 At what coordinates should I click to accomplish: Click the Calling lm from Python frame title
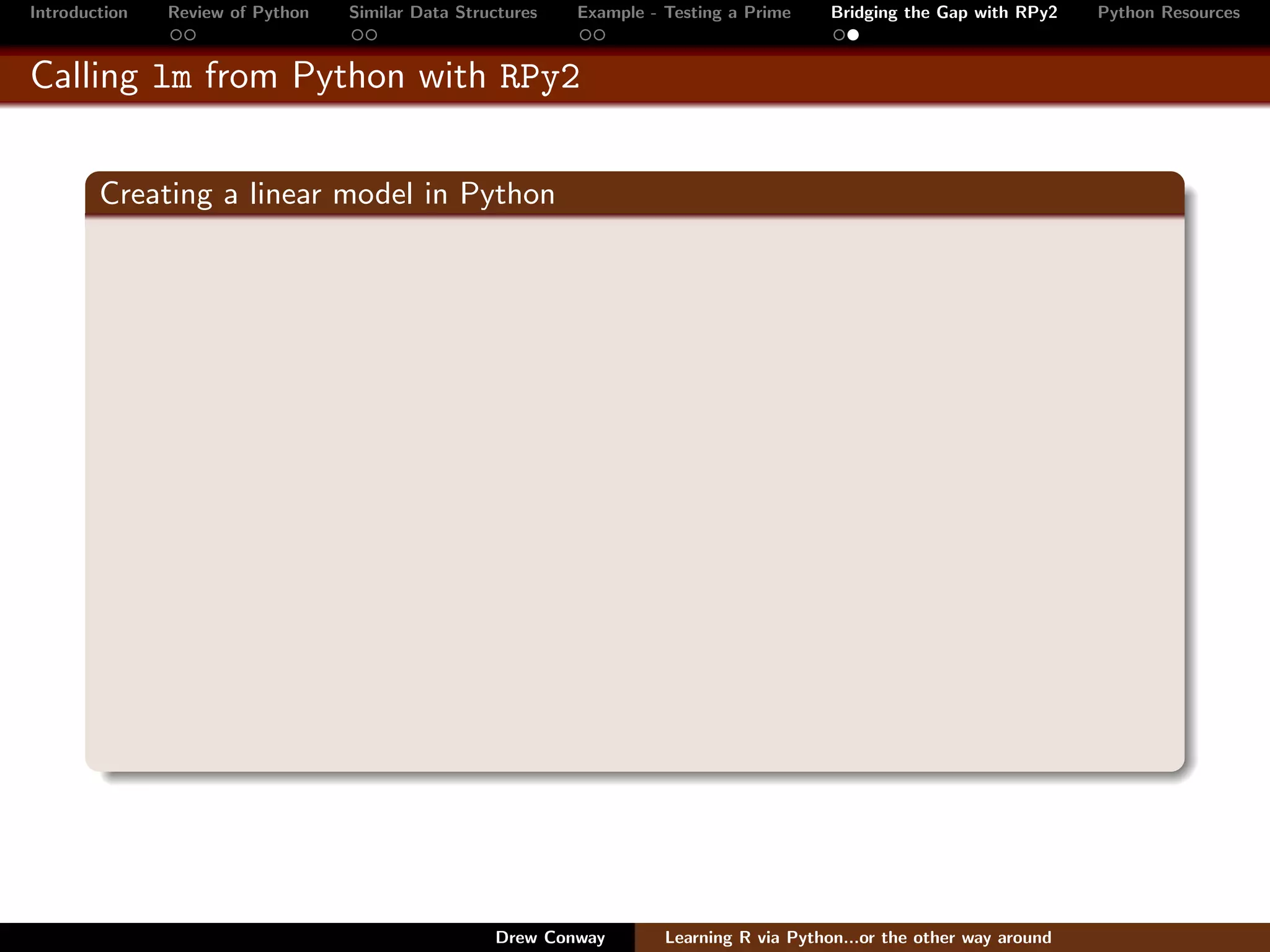pos(305,77)
